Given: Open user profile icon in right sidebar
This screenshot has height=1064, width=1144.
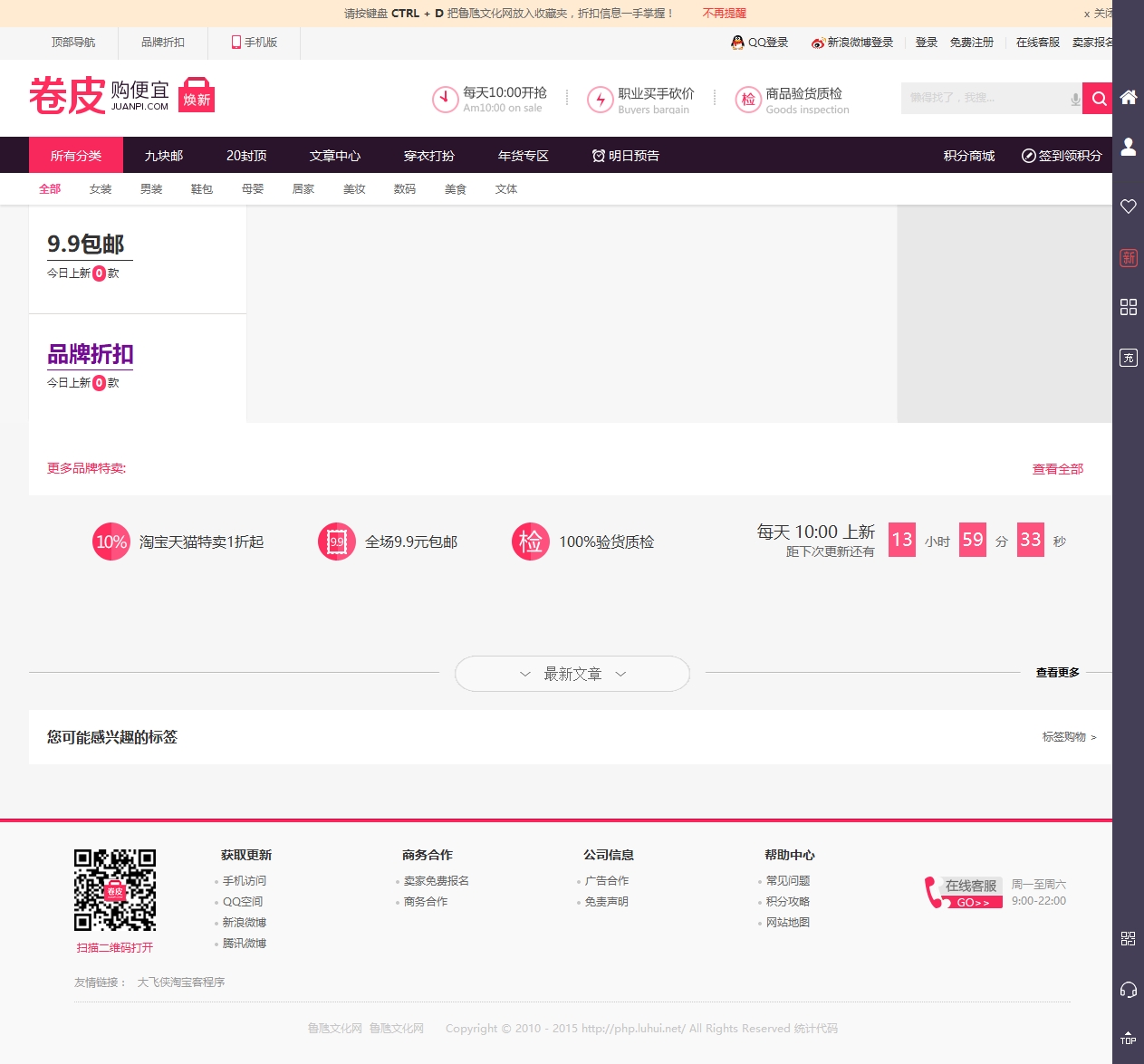Looking at the screenshot, I should coord(1129,147).
